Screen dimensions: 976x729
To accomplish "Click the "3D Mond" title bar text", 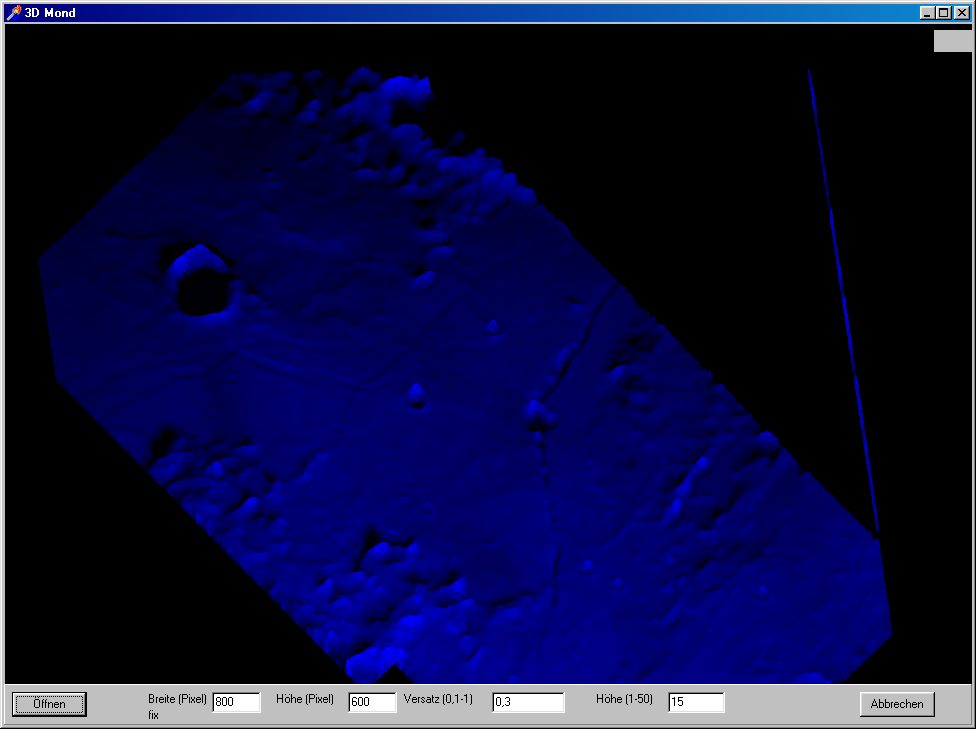I will 50,12.
